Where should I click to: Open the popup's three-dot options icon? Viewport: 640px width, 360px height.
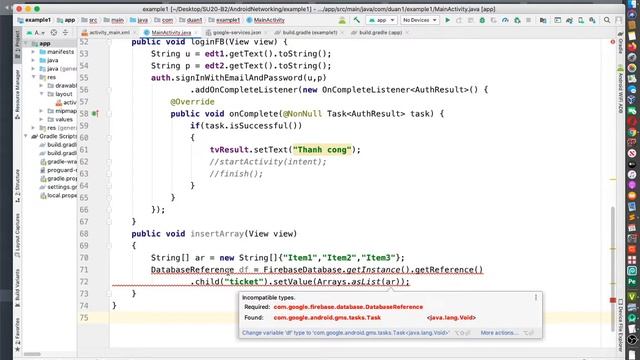pyautogui.click(x=536, y=298)
